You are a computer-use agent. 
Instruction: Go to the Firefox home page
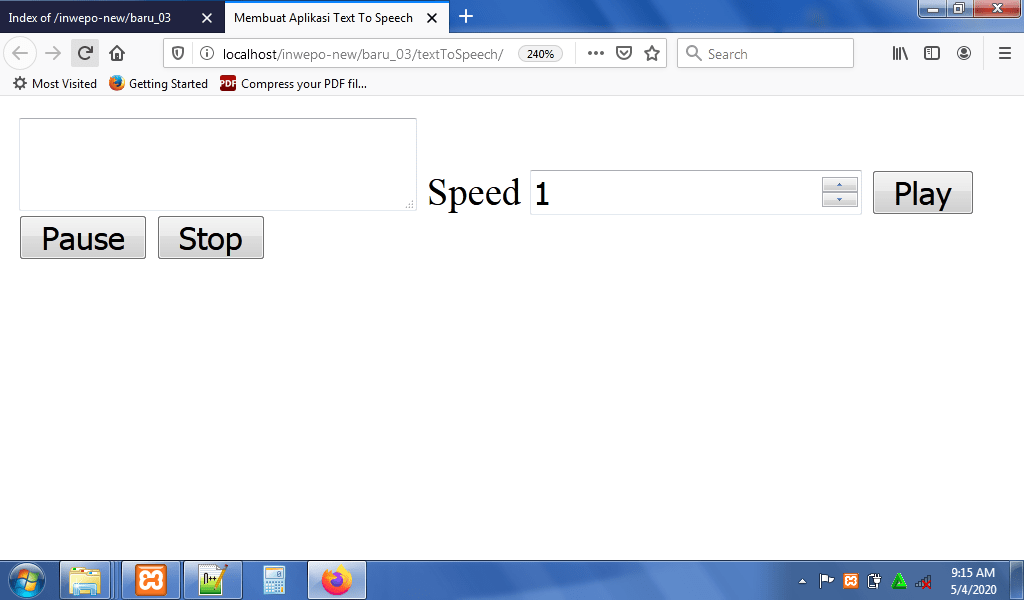coord(117,53)
